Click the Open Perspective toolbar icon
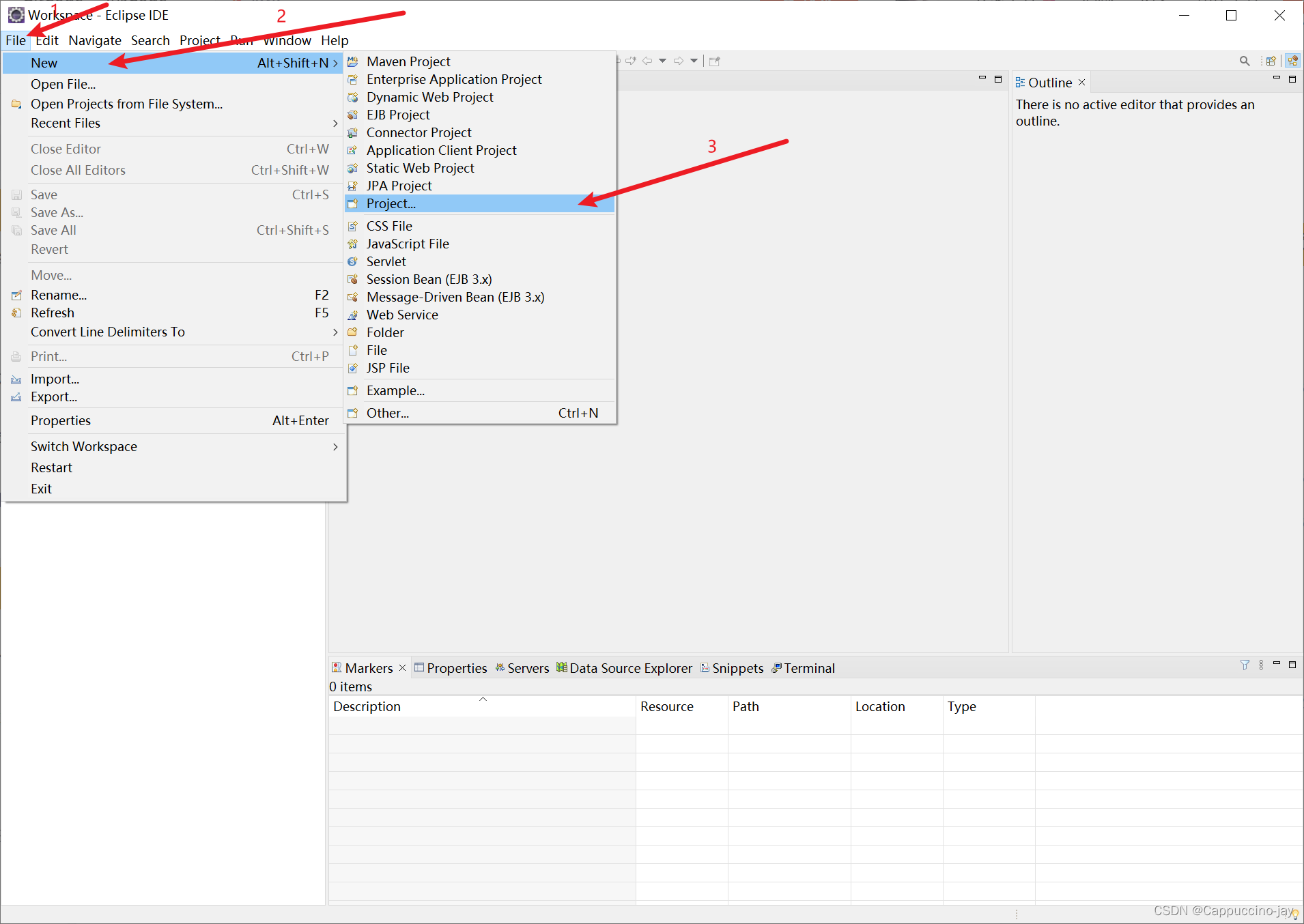 pyautogui.click(x=1271, y=61)
